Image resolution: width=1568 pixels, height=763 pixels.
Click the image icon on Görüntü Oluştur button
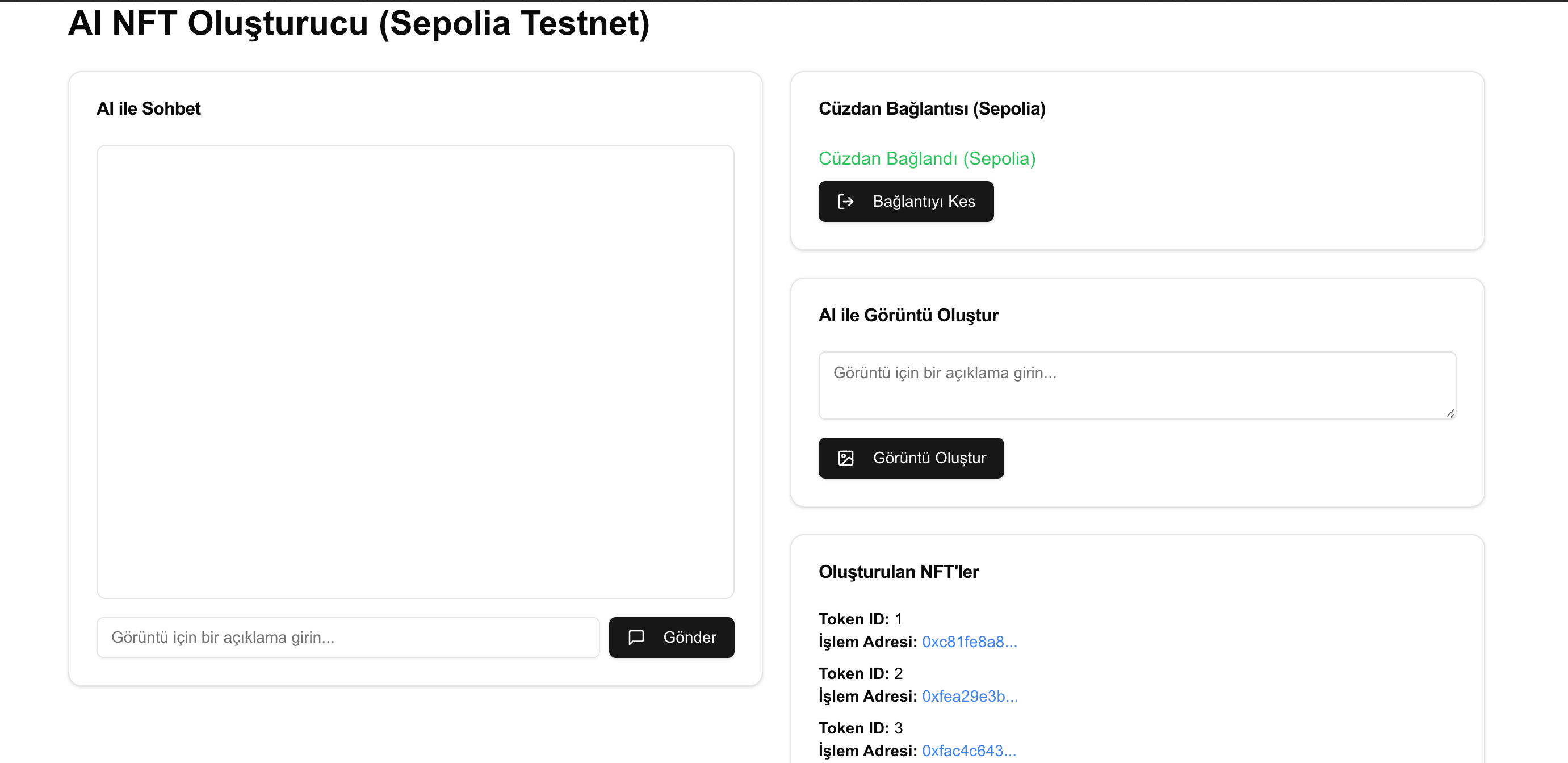(x=845, y=458)
